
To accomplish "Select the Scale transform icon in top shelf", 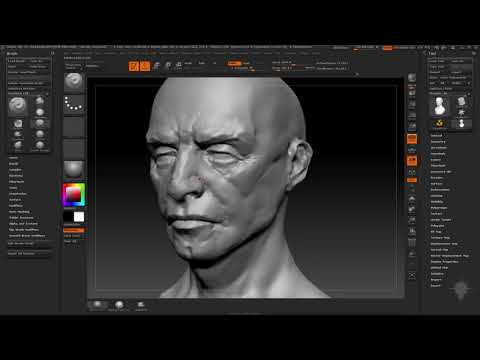I will [x=168, y=66].
